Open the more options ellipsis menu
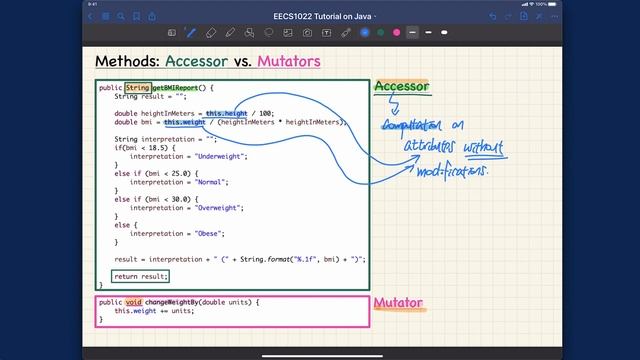The width and height of the screenshot is (640, 360). point(554,16)
